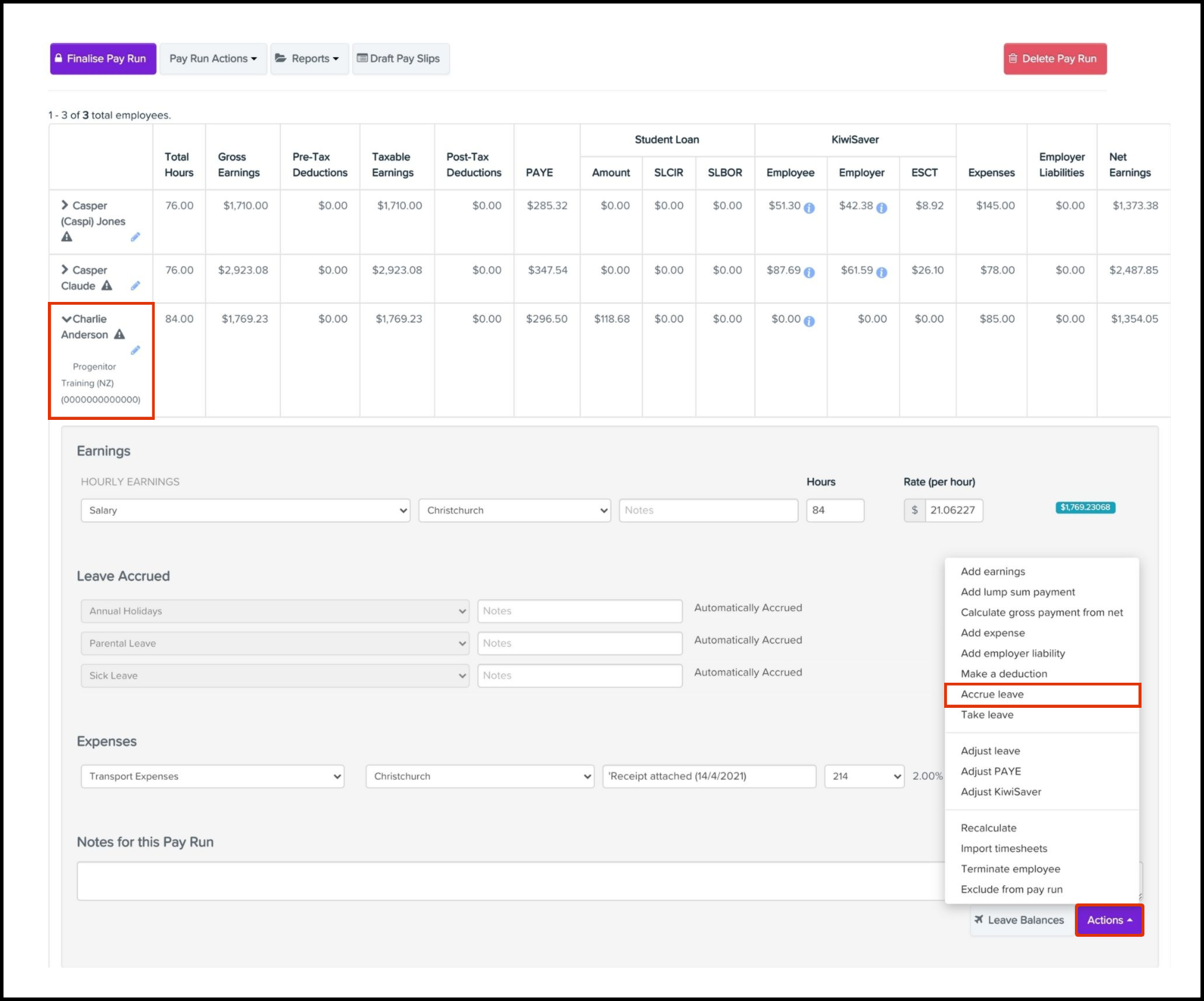1204x1001 pixels.
Task: Click the Delete Pay Run button
Action: [x=1055, y=58]
